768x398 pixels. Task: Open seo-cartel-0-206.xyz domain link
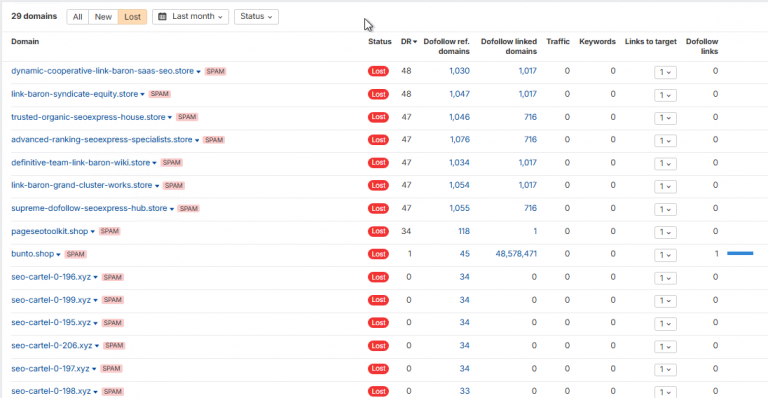pos(52,346)
